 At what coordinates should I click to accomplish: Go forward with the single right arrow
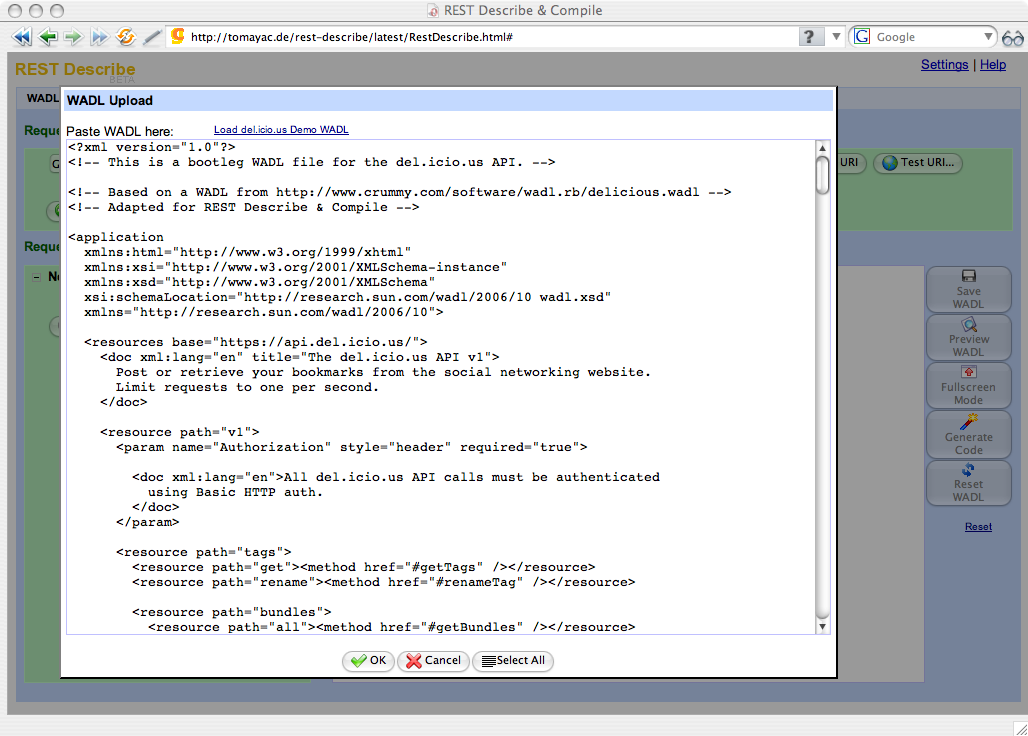tap(73, 37)
